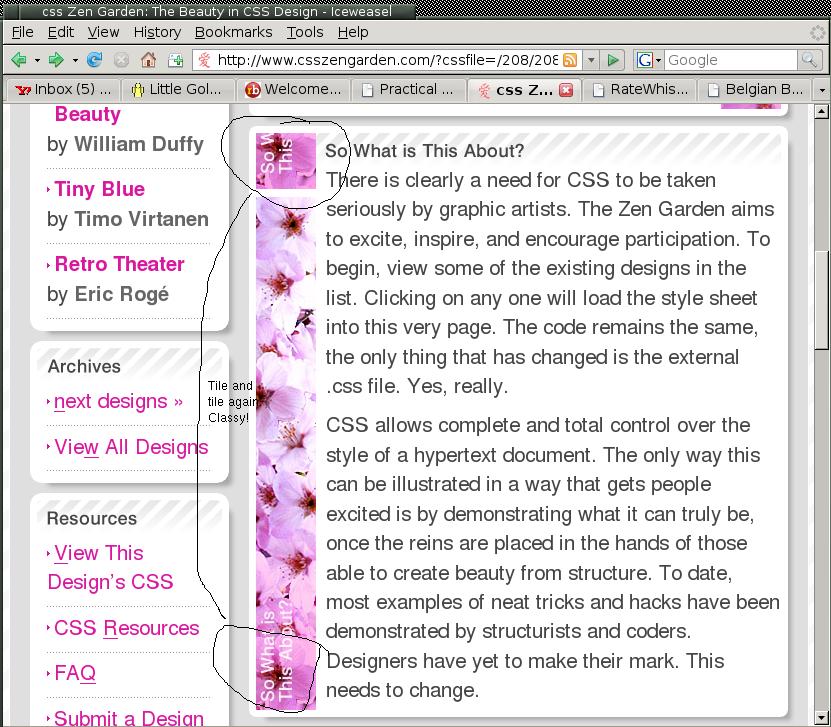Open the Edit menu
Screen dimensions: 831x727
pos(60,32)
